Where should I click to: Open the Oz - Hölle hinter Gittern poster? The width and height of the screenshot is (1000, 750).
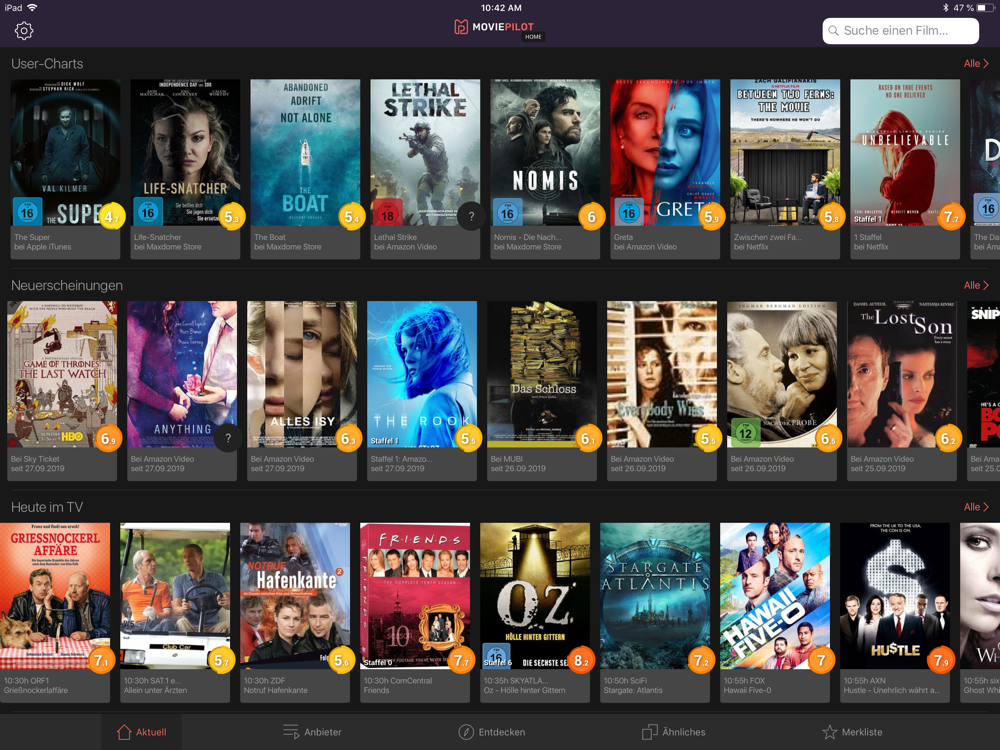tap(535, 596)
